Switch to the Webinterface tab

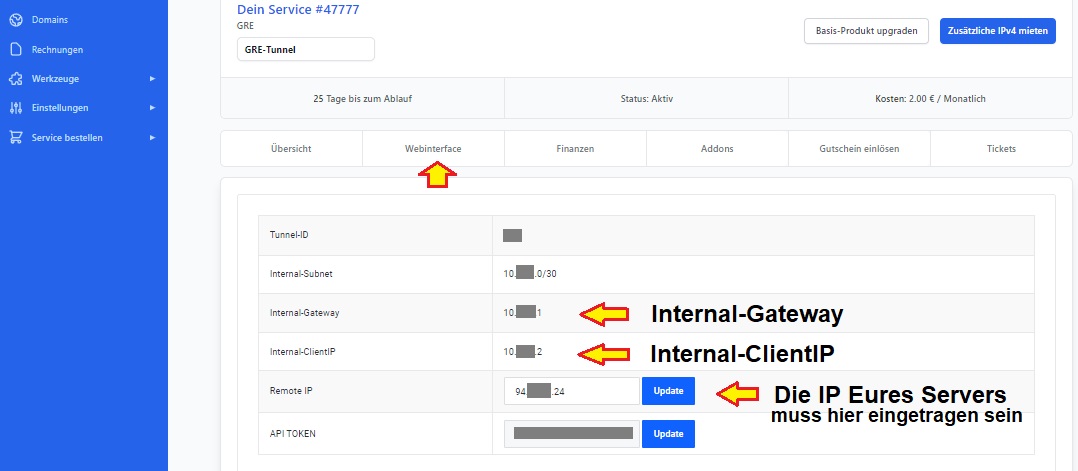pyautogui.click(x=433, y=149)
